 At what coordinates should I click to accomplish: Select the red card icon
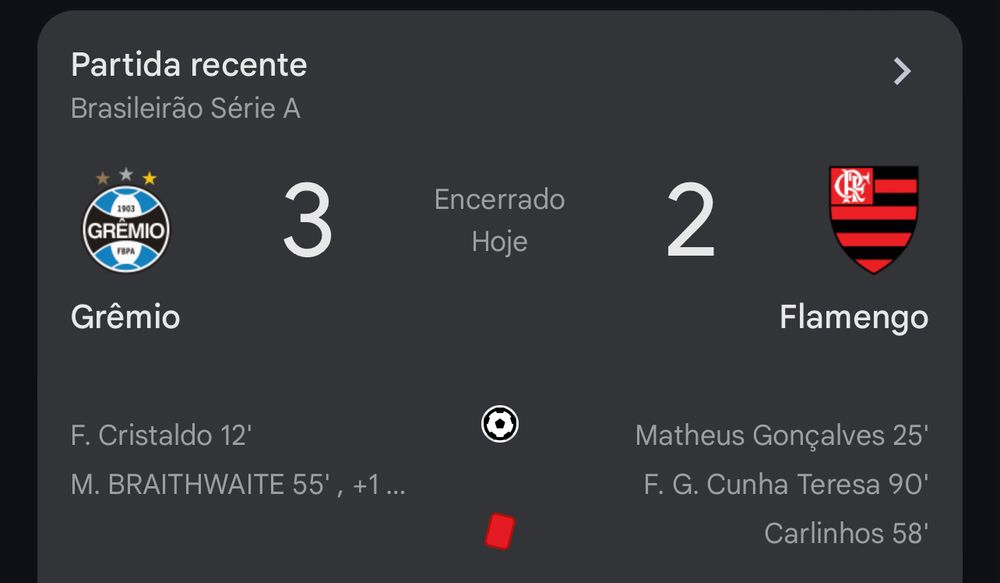[x=500, y=531]
